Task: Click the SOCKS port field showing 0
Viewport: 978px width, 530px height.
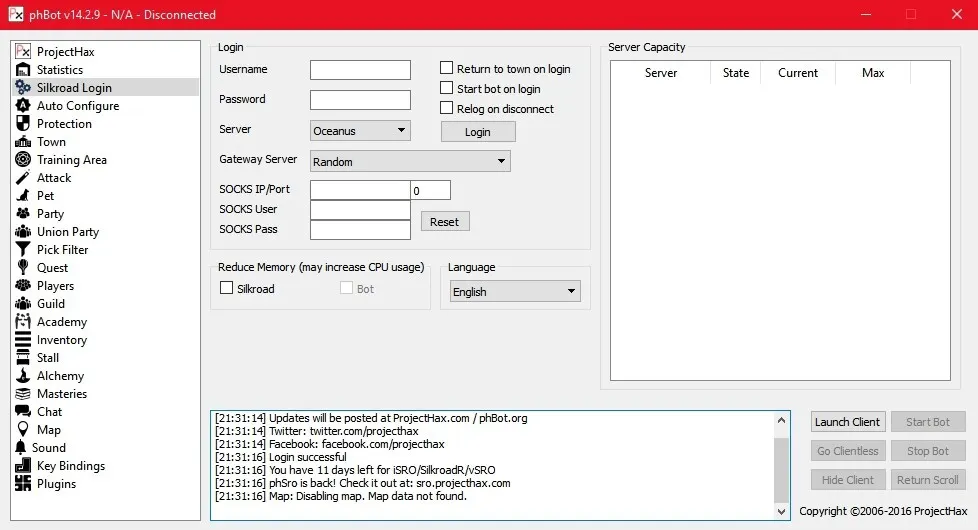Action: tap(430, 190)
